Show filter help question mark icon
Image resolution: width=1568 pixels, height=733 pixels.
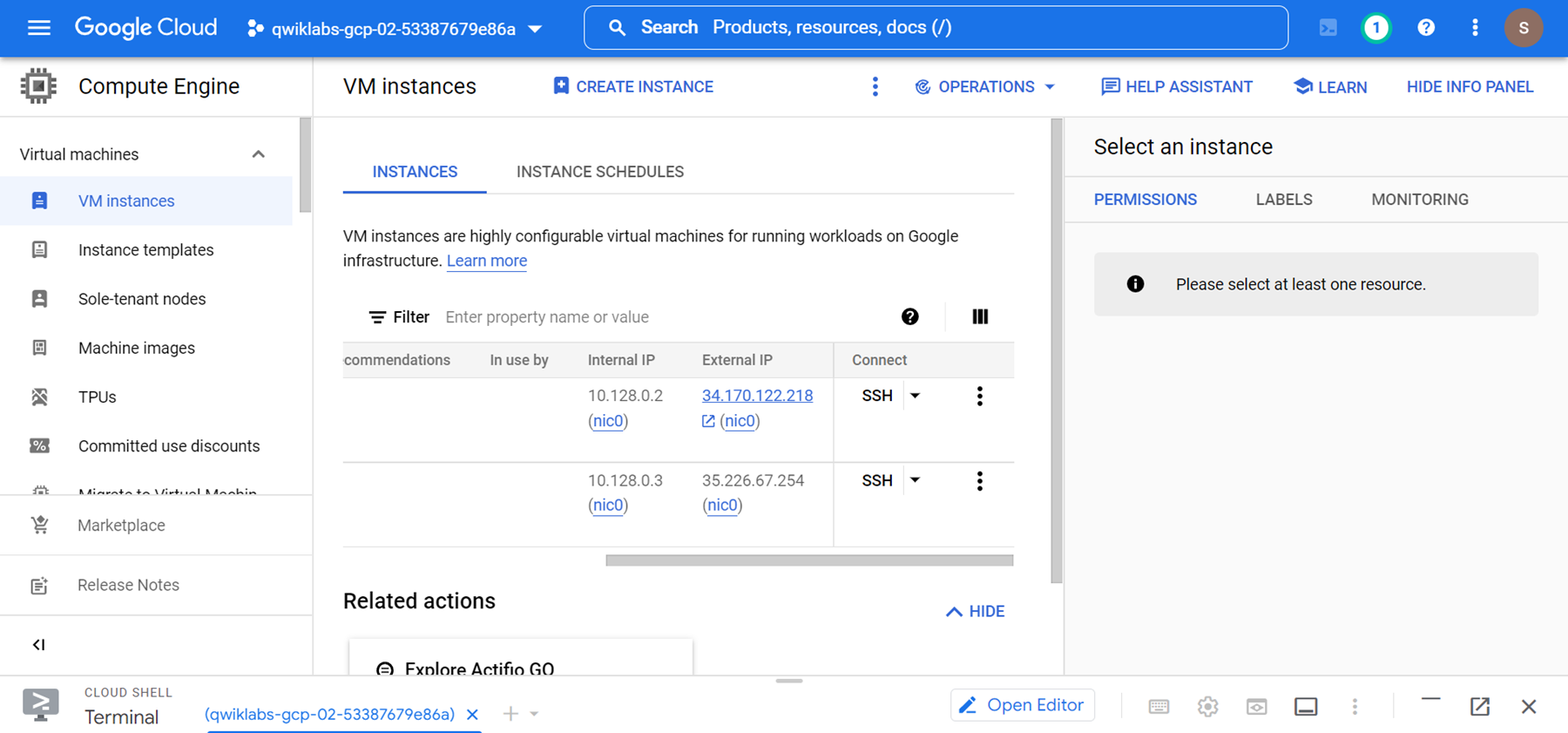[x=909, y=316]
